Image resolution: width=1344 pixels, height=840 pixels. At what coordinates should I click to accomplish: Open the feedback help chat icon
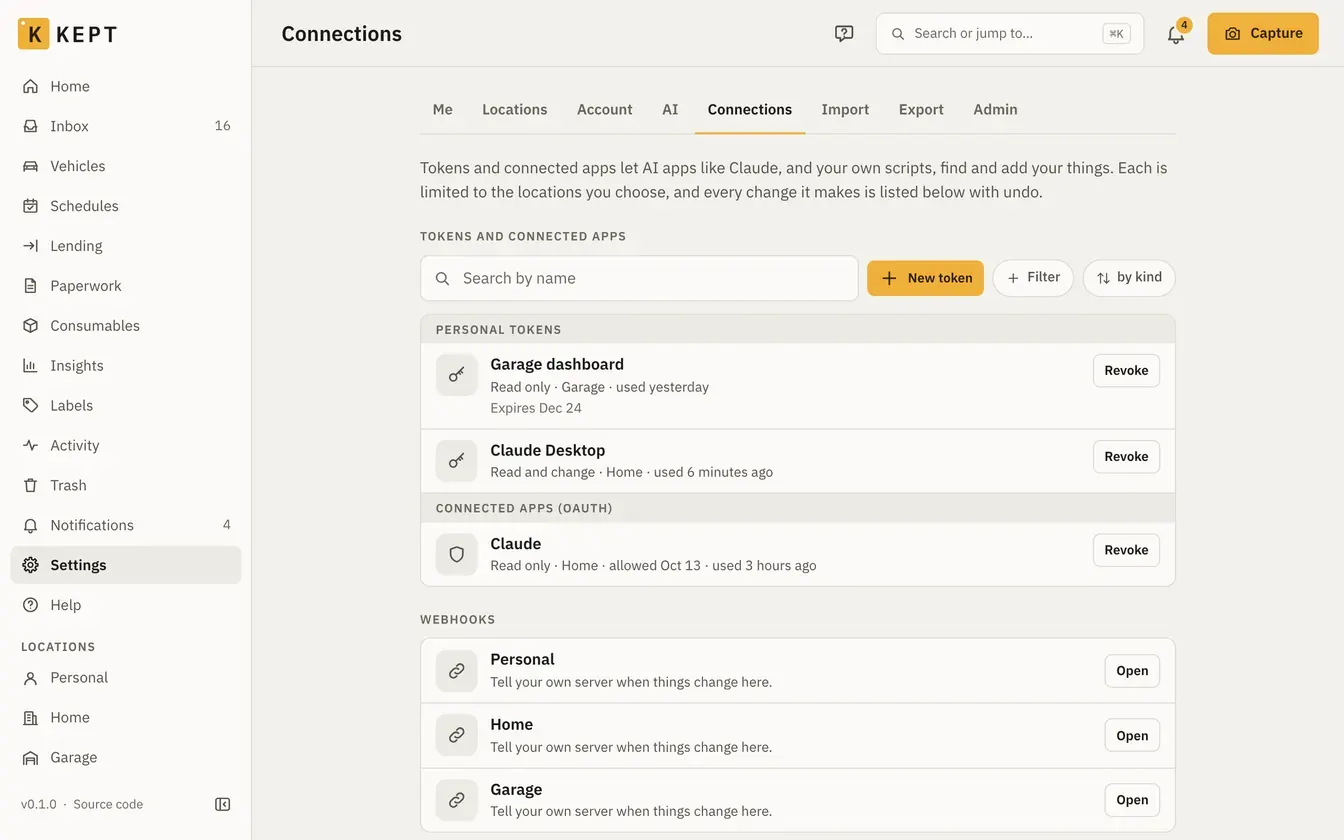pyautogui.click(x=844, y=34)
